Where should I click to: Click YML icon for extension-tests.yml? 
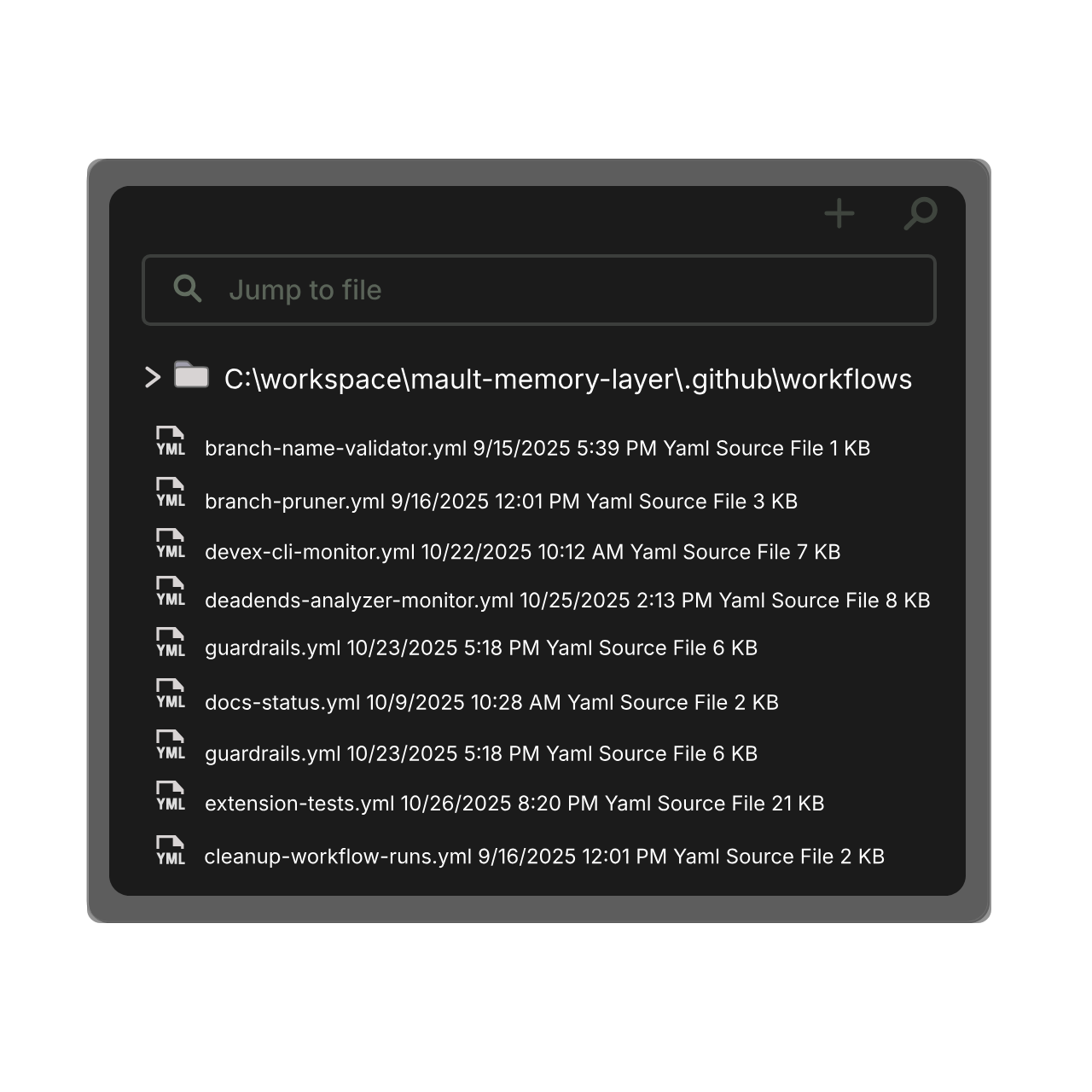coord(171,797)
